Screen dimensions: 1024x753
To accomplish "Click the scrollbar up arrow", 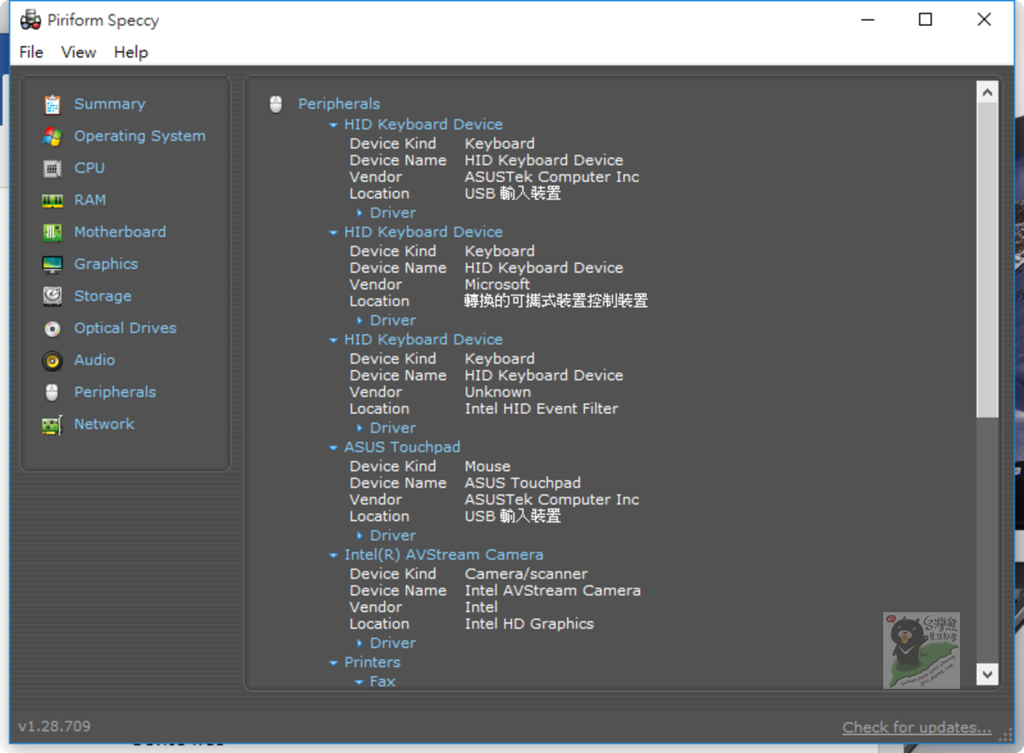I will tap(987, 92).
